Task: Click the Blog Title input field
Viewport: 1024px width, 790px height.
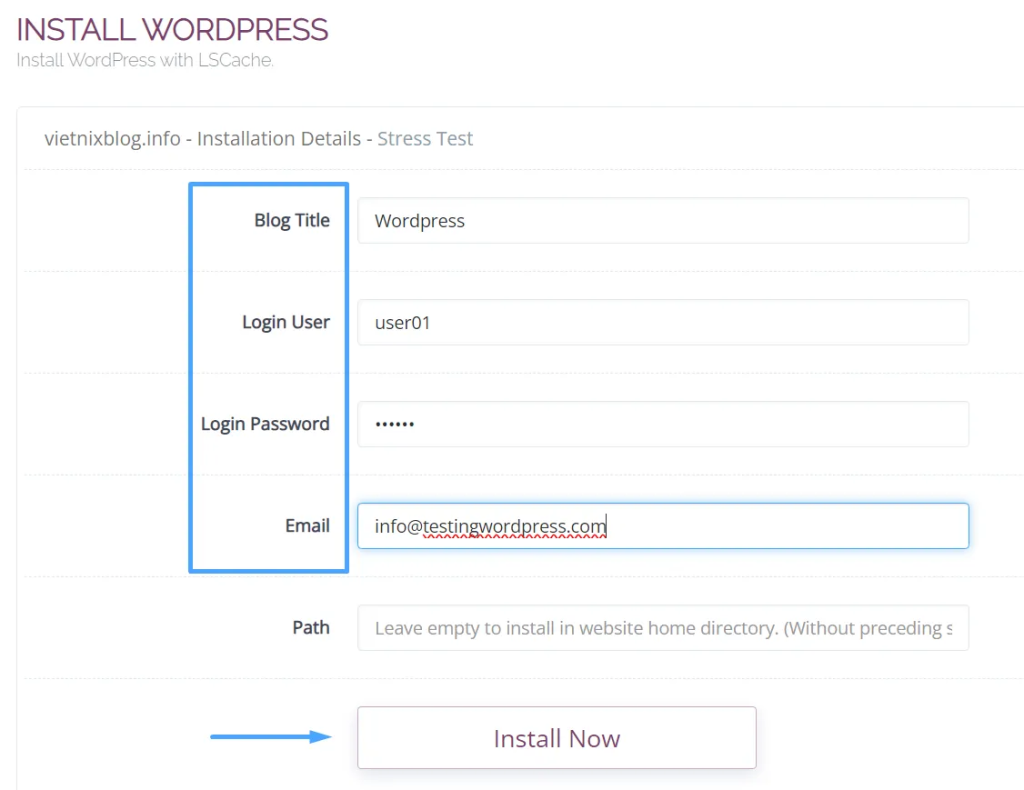Action: (662, 221)
